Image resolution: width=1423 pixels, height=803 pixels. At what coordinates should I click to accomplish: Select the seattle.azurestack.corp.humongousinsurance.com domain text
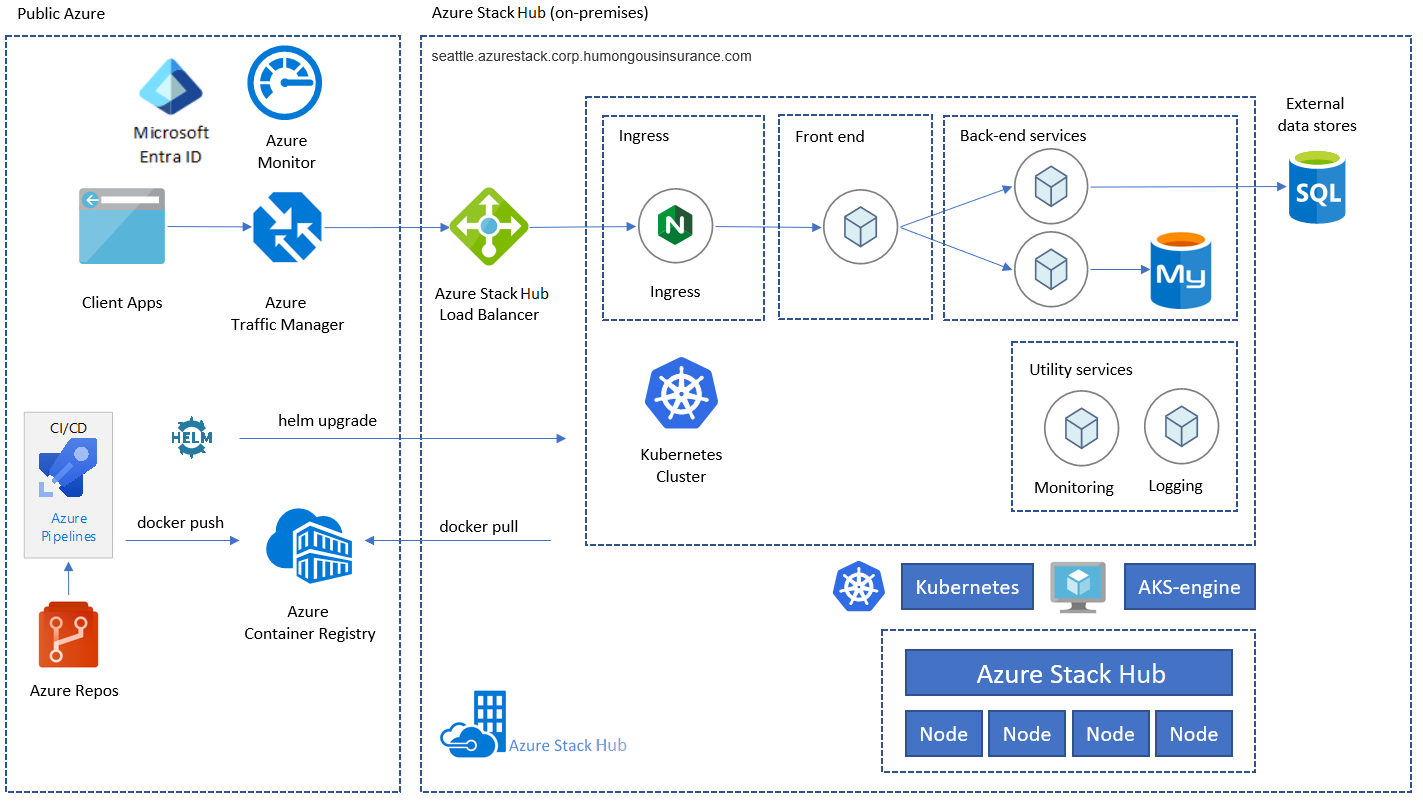coord(591,56)
